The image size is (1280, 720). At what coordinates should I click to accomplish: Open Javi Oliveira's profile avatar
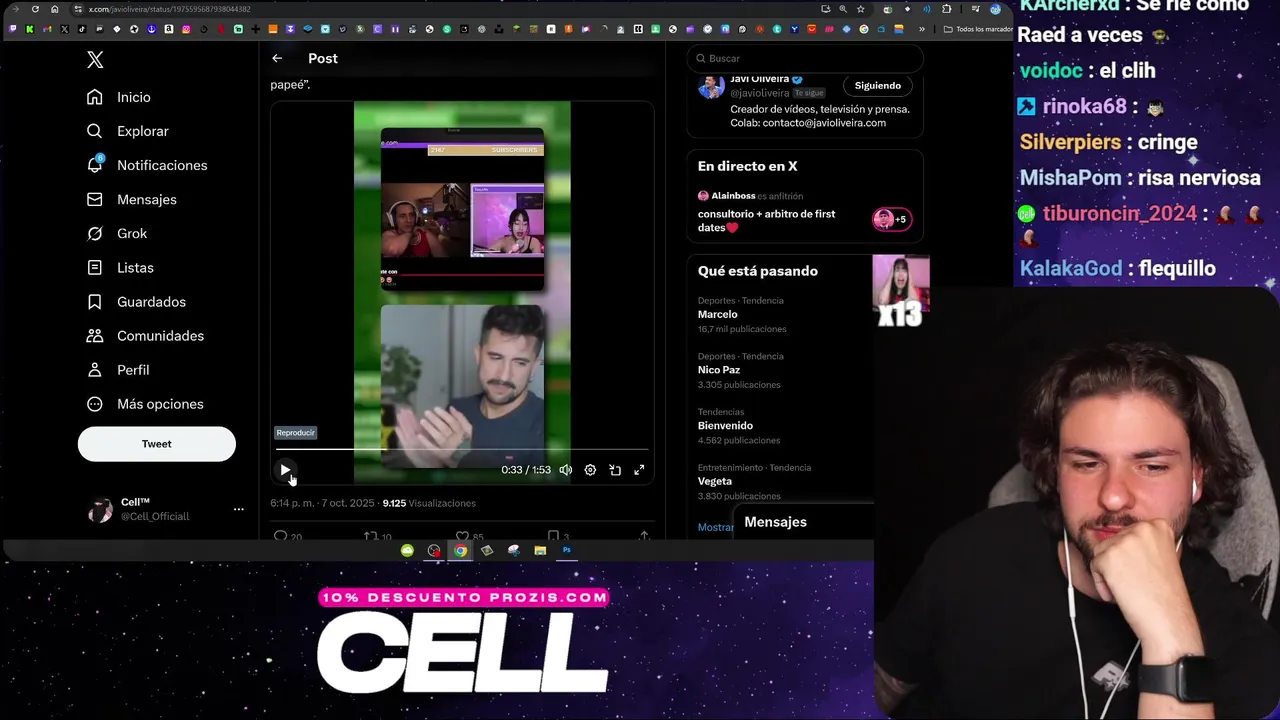(x=711, y=86)
